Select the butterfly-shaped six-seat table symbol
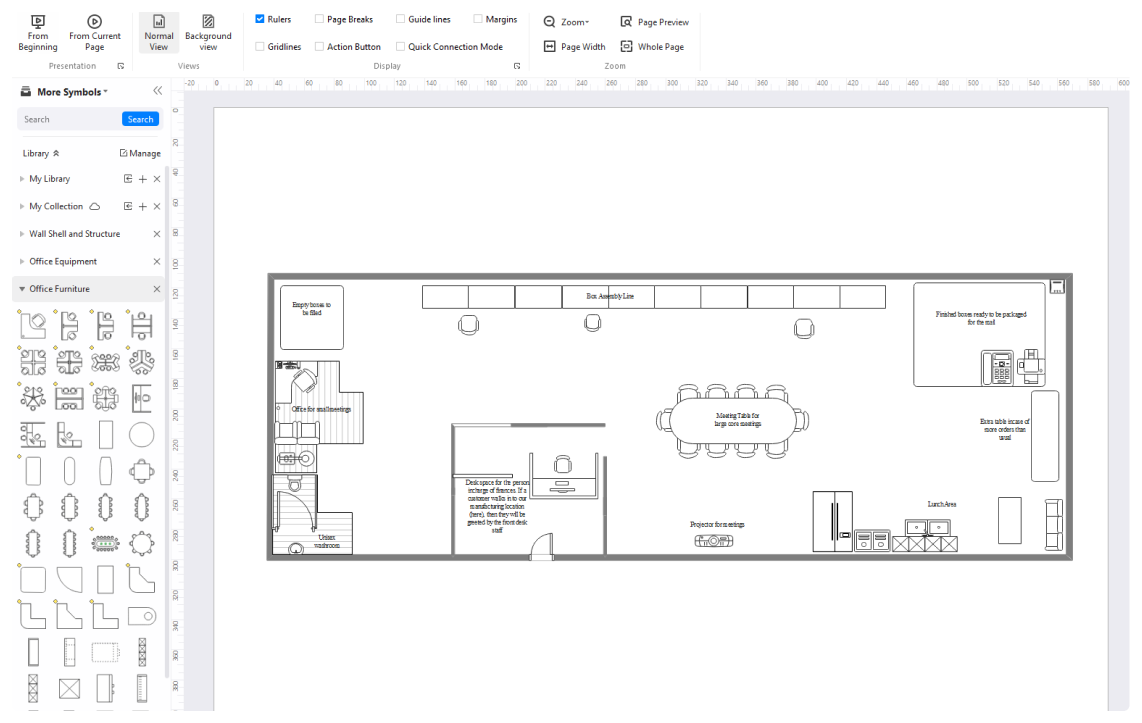Image resolution: width=1142 pixels, height=723 pixels. (106, 361)
